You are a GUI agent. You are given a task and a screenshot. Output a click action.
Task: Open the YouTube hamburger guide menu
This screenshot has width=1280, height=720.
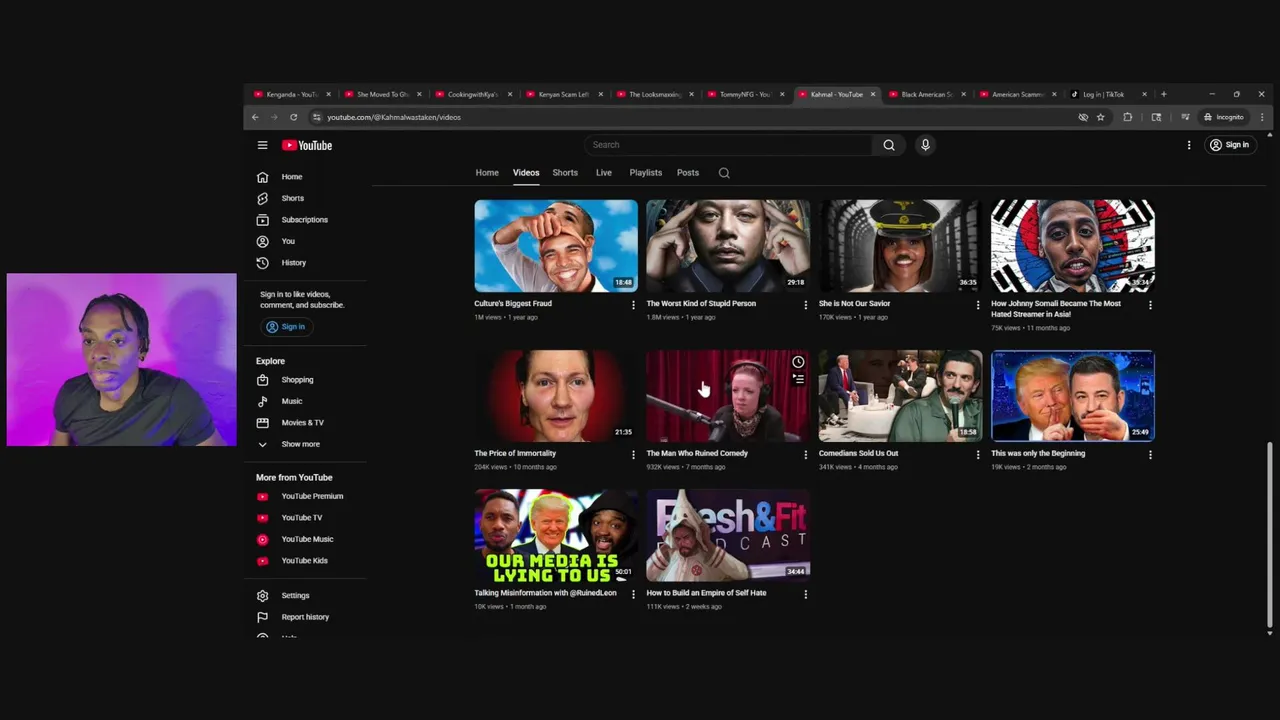(x=262, y=145)
